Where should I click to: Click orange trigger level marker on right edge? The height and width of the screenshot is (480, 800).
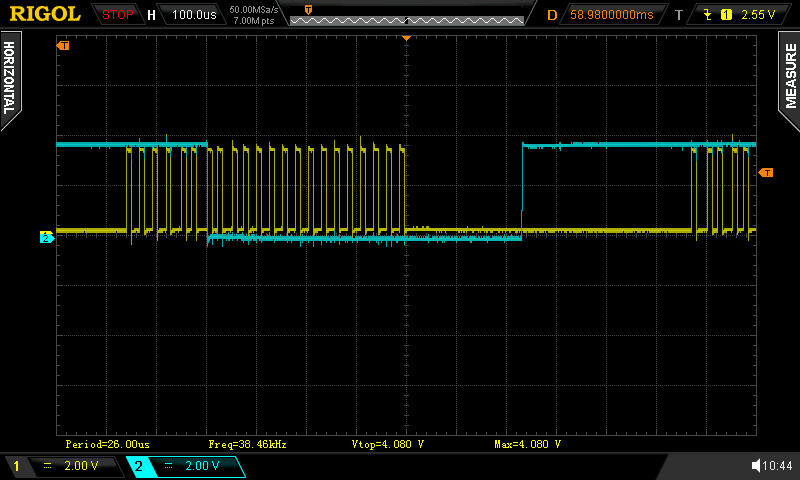point(766,173)
